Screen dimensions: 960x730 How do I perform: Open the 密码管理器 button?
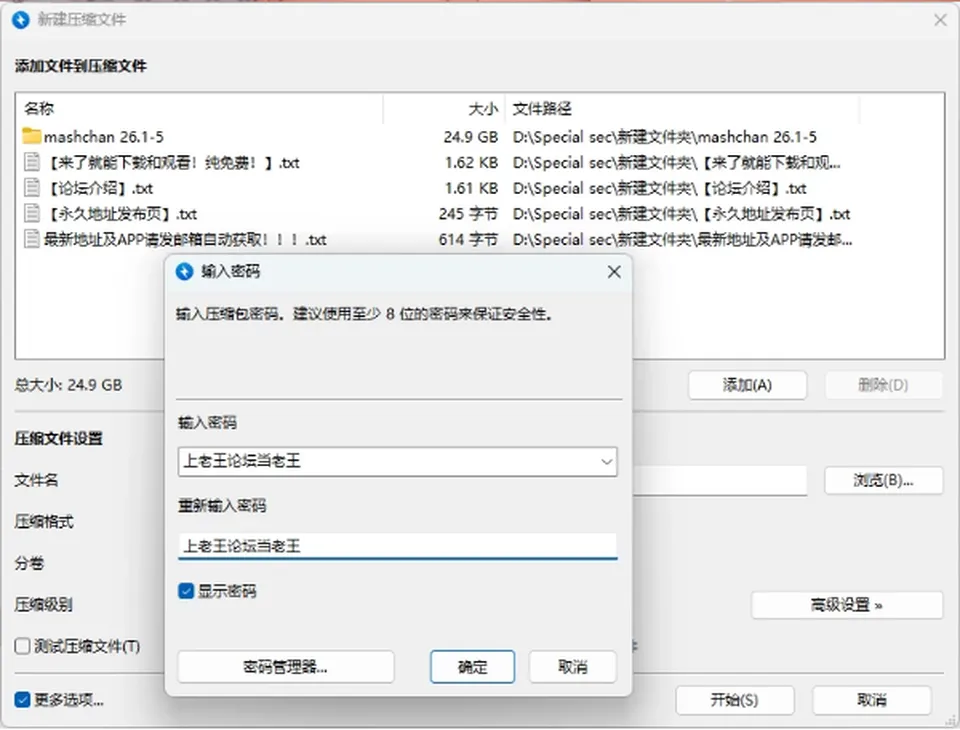tap(285, 667)
